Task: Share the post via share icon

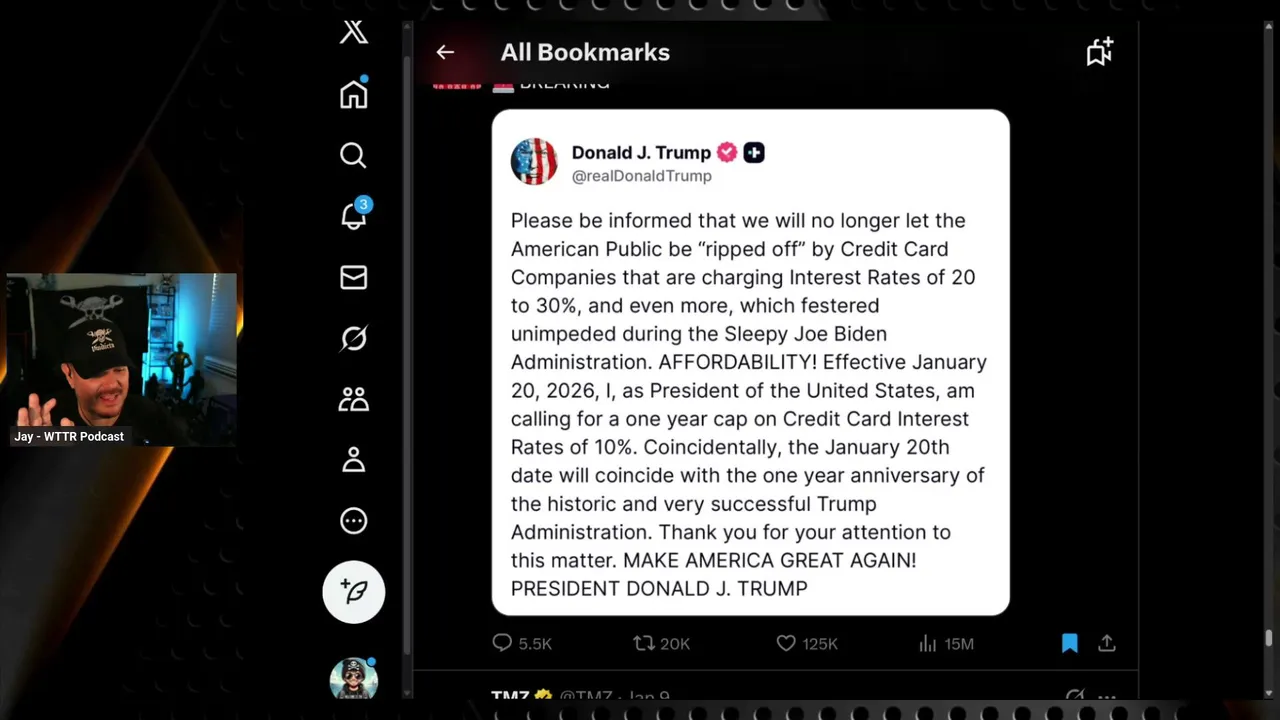Action: 1107,643
